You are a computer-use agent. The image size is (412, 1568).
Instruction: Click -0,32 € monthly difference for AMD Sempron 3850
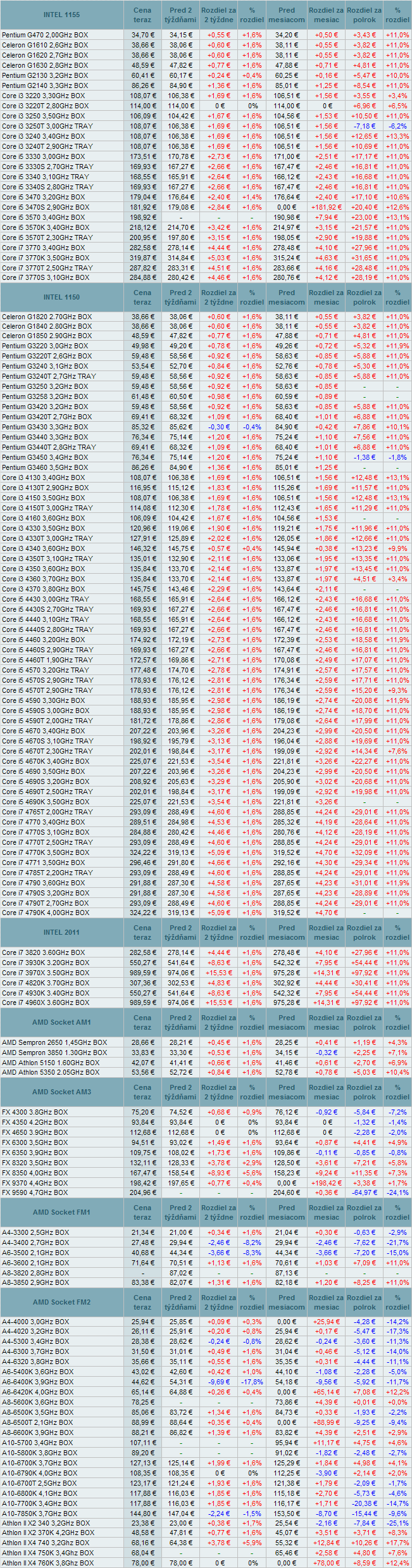pos(327,1053)
